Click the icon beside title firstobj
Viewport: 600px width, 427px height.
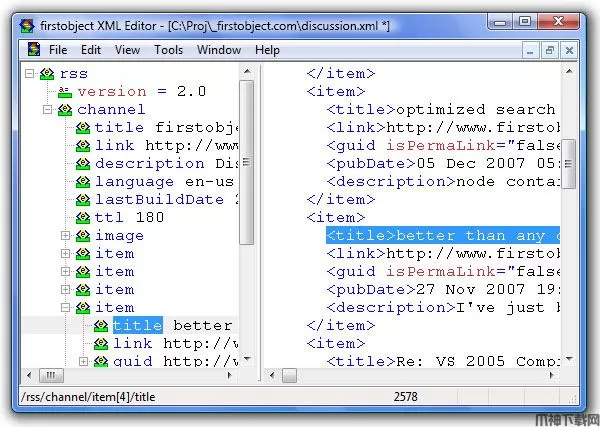[83, 128]
